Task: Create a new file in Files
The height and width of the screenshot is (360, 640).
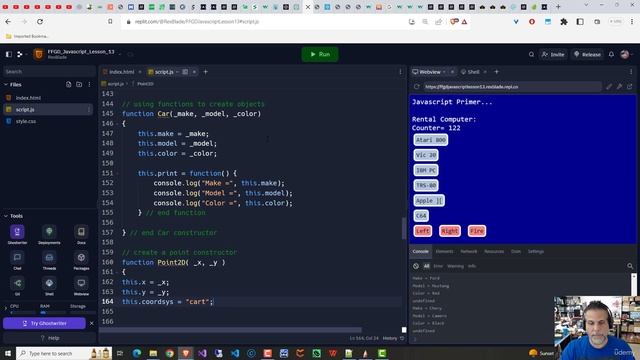Action: tap(69, 84)
